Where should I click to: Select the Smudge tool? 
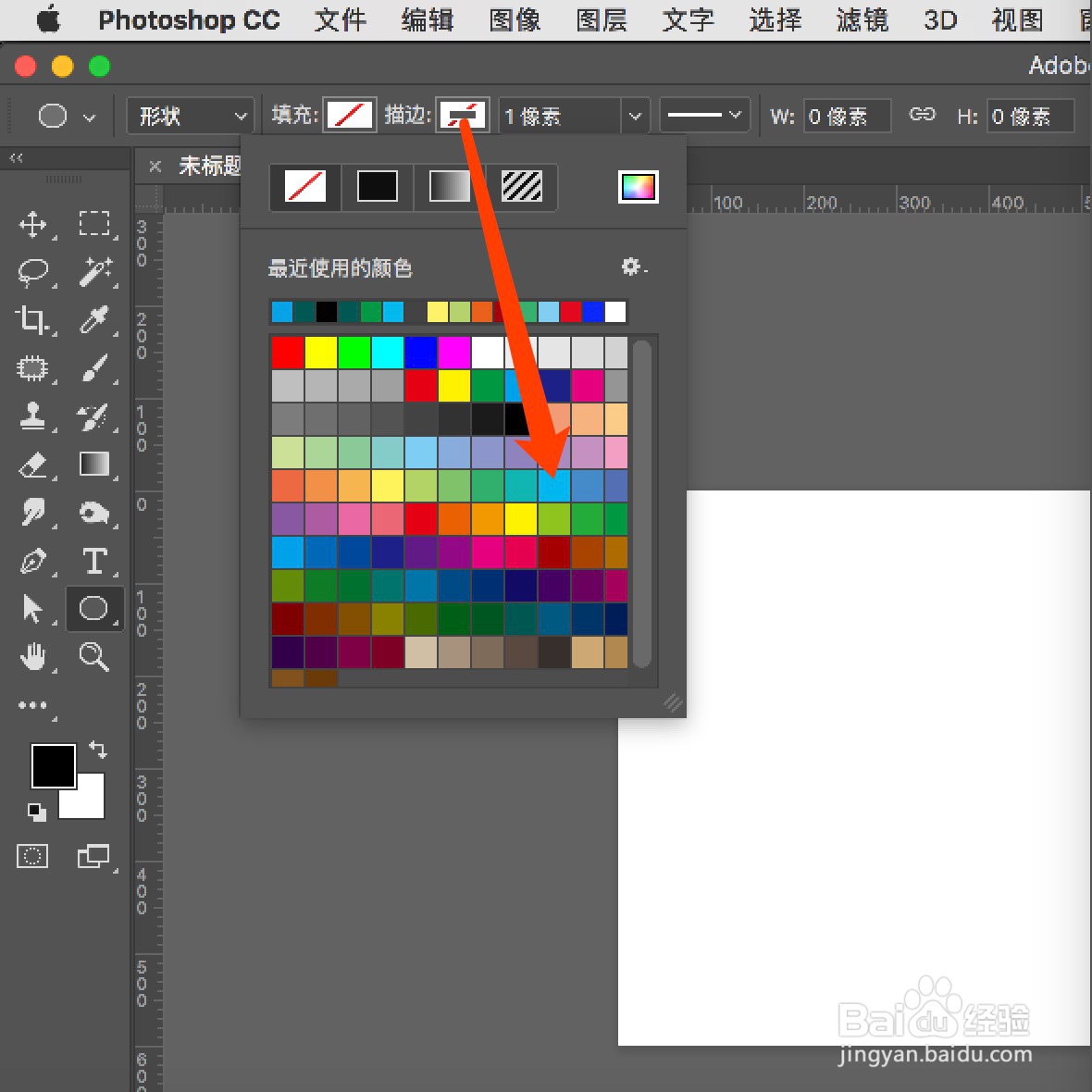(x=32, y=513)
